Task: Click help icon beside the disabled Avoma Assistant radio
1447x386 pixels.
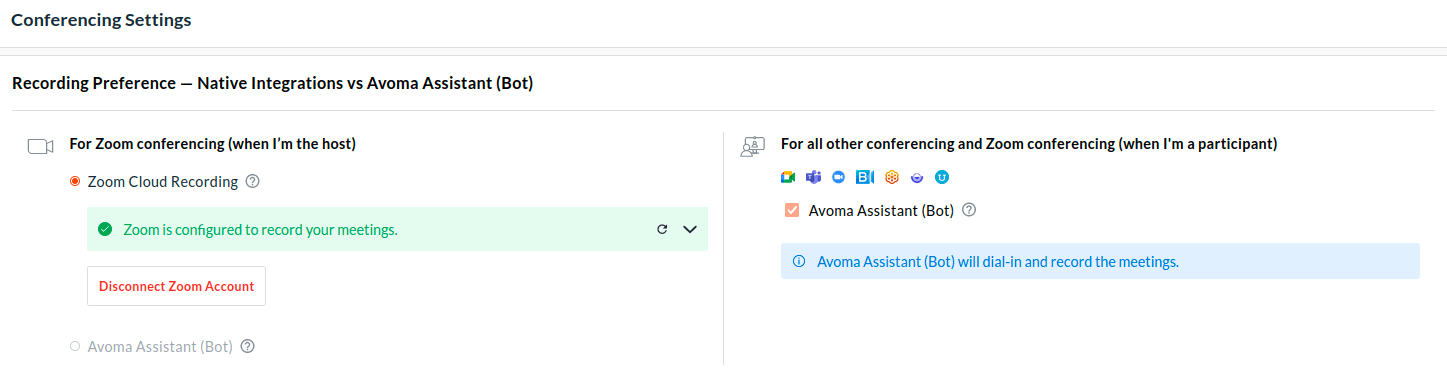Action: coord(248,346)
